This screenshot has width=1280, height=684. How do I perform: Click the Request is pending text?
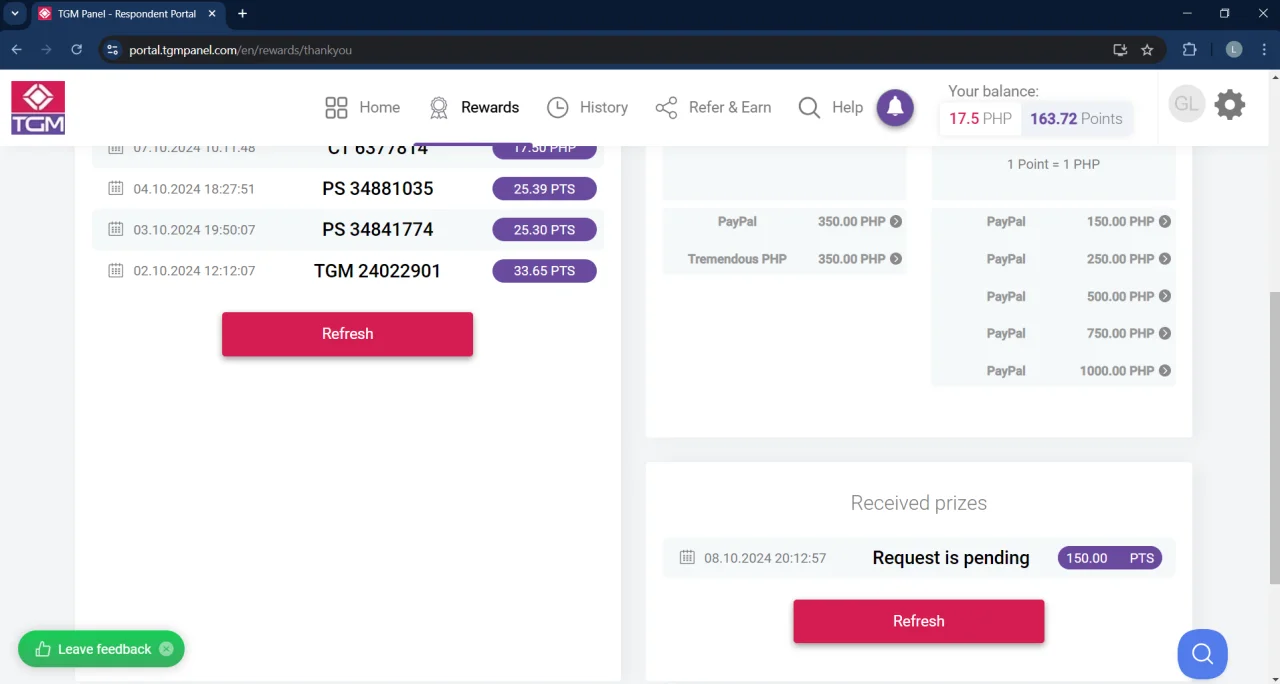click(951, 558)
